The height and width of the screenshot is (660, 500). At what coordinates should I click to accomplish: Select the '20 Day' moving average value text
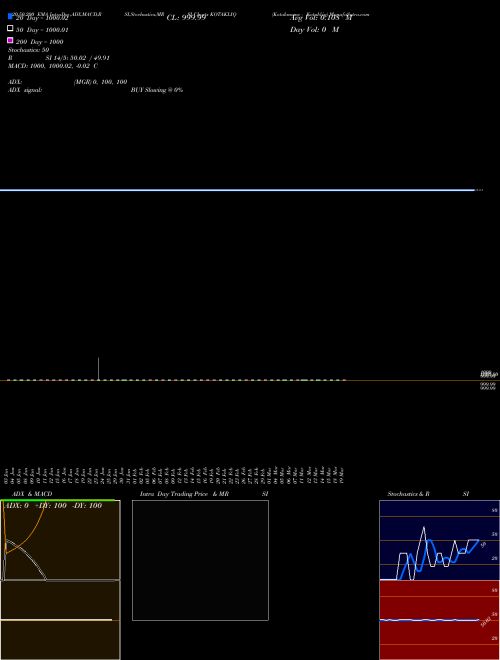[x=42, y=18]
